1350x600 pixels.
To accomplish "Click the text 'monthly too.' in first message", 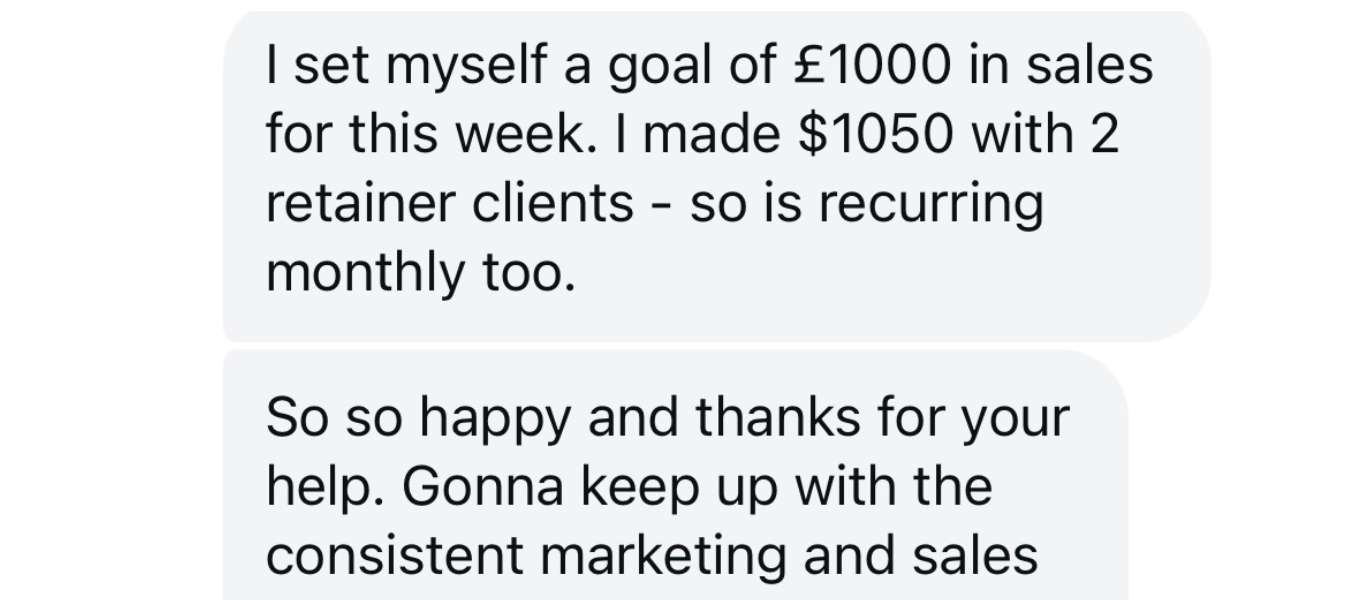I will coord(421,274).
